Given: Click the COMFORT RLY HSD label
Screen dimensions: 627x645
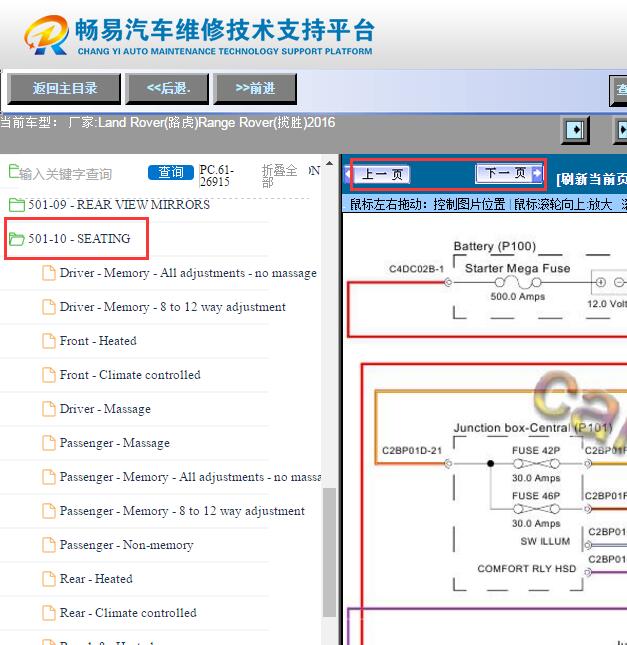Looking at the screenshot, I should (526, 568).
